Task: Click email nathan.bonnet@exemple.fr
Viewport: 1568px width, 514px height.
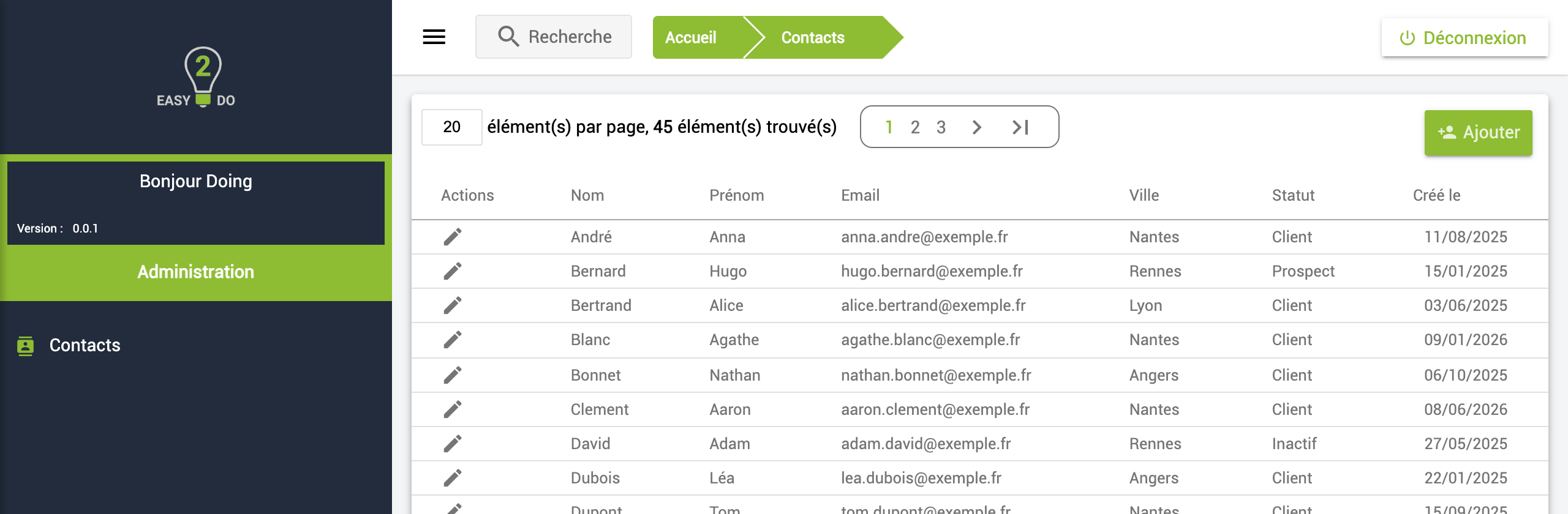Action: [x=936, y=375]
